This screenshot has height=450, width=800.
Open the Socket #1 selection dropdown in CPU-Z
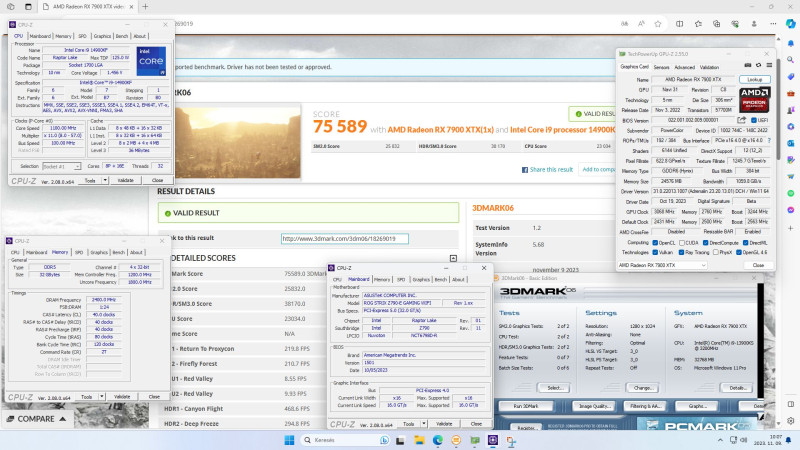click(62, 166)
